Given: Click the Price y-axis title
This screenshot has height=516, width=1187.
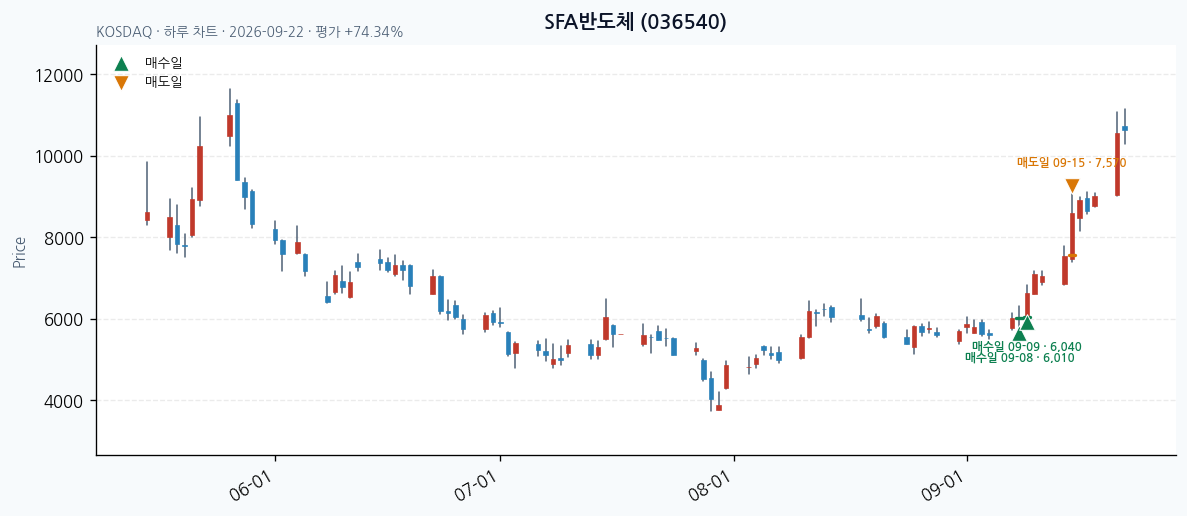Looking at the screenshot, I should pos(20,253).
